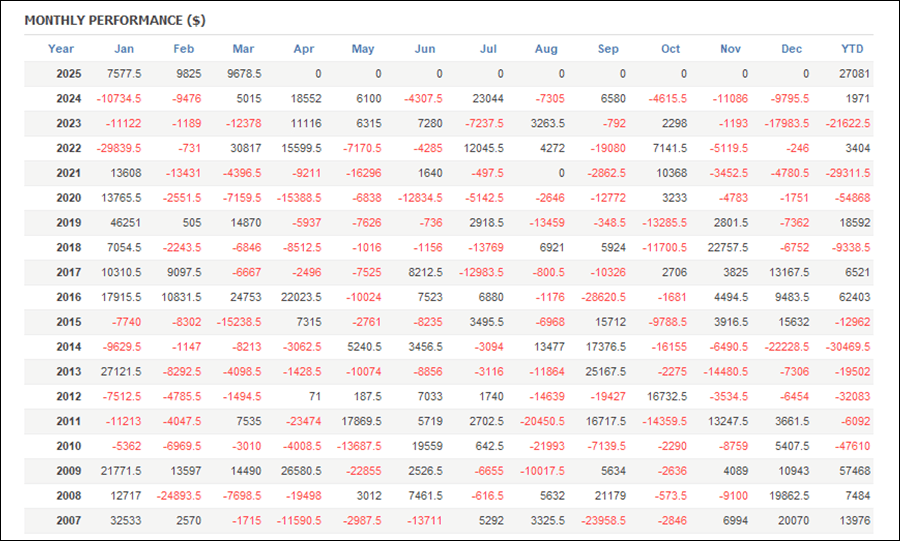Click the 2016 YTD value 62403
The width and height of the screenshot is (900, 541).
pyautogui.click(x=855, y=297)
